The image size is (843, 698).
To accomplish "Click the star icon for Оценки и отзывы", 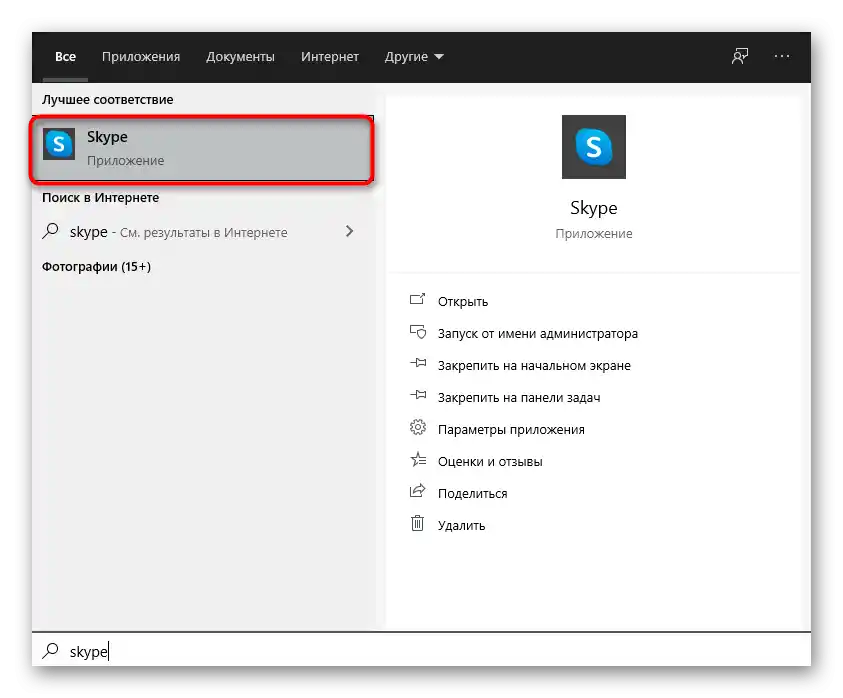I will point(418,460).
